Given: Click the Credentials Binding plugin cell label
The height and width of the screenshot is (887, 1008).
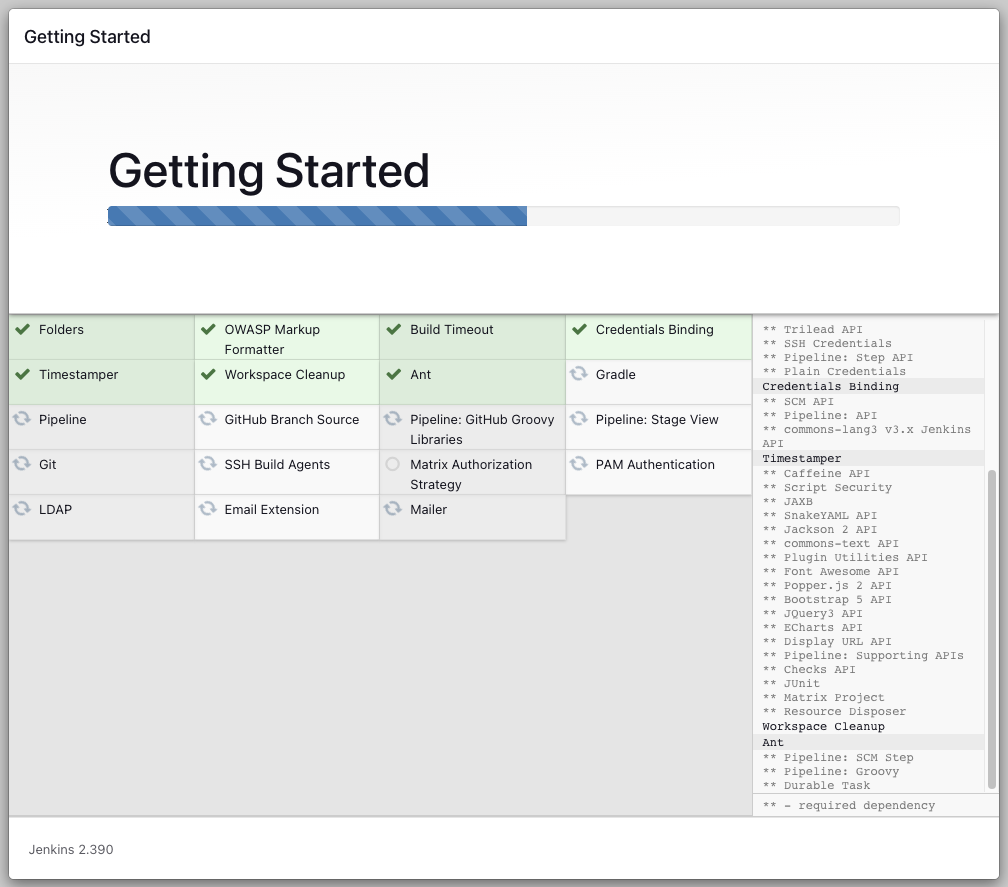Looking at the screenshot, I should click(x=654, y=330).
